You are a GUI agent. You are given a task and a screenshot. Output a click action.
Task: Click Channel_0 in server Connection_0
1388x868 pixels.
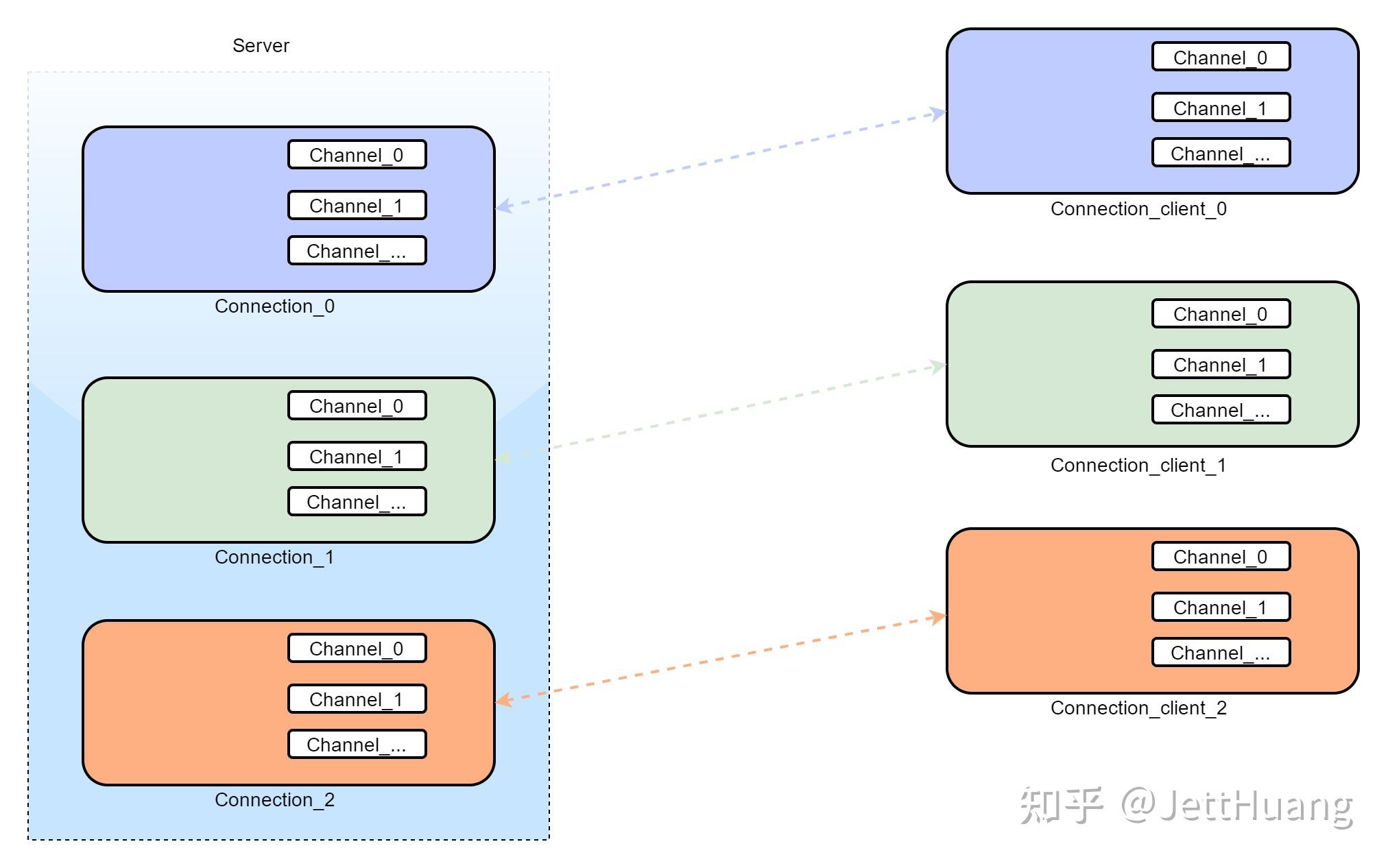pos(357,155)
